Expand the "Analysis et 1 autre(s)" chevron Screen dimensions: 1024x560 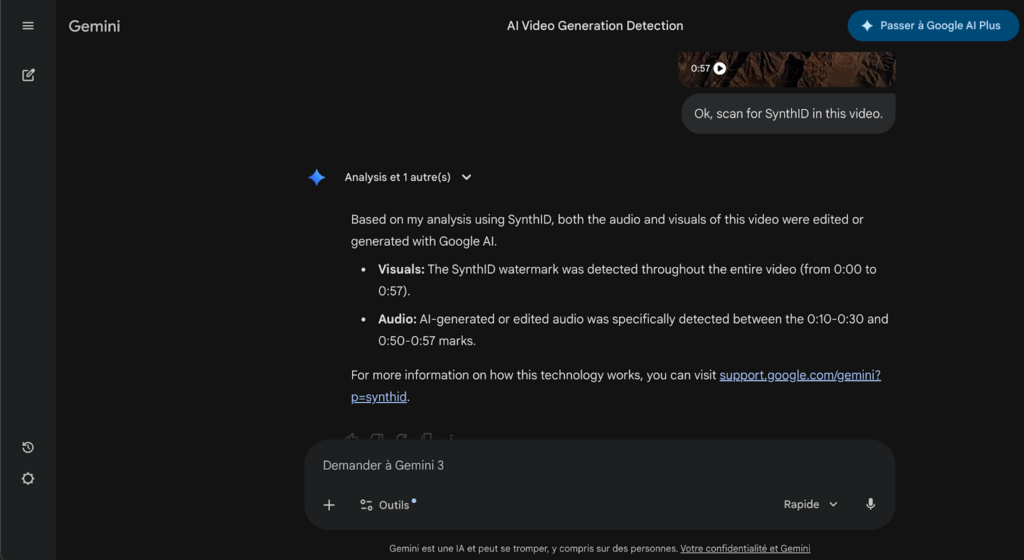point(467,177)
